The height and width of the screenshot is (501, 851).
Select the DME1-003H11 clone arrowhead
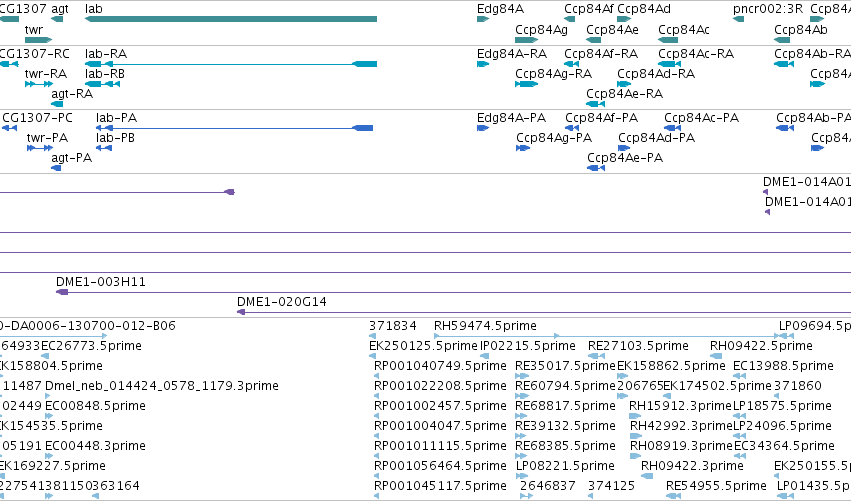(x=62, y=292)
